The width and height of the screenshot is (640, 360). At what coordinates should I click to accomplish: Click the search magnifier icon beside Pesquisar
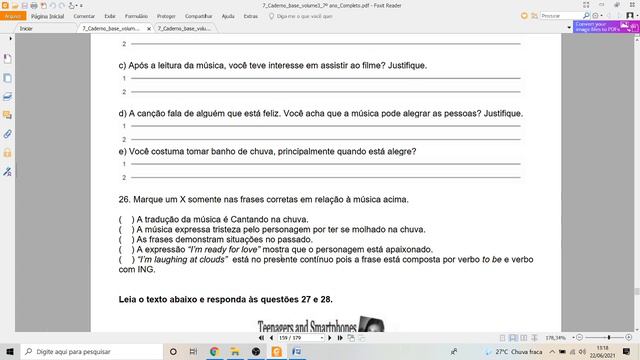586,16
